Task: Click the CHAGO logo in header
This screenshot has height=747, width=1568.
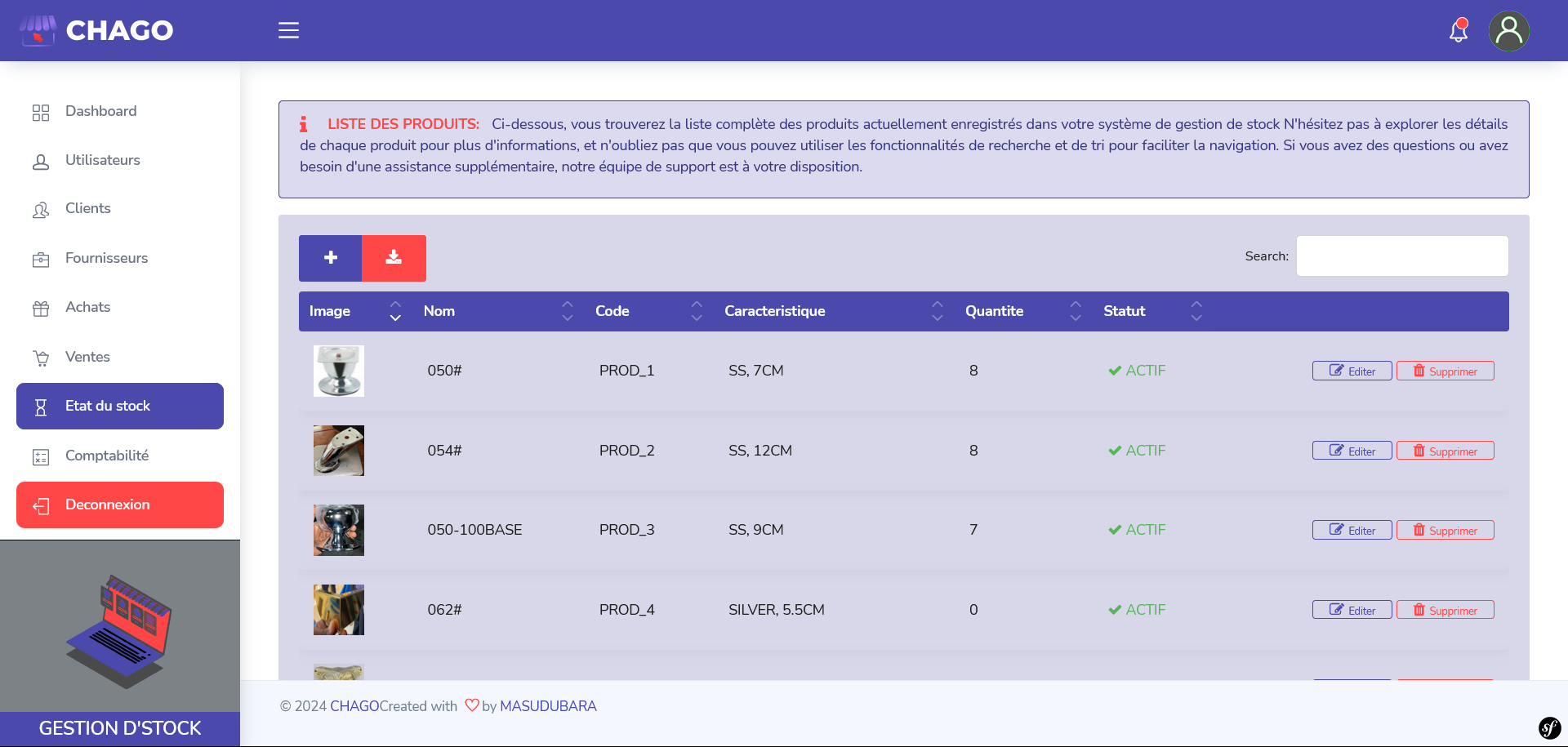Action: tap(96, 31)
